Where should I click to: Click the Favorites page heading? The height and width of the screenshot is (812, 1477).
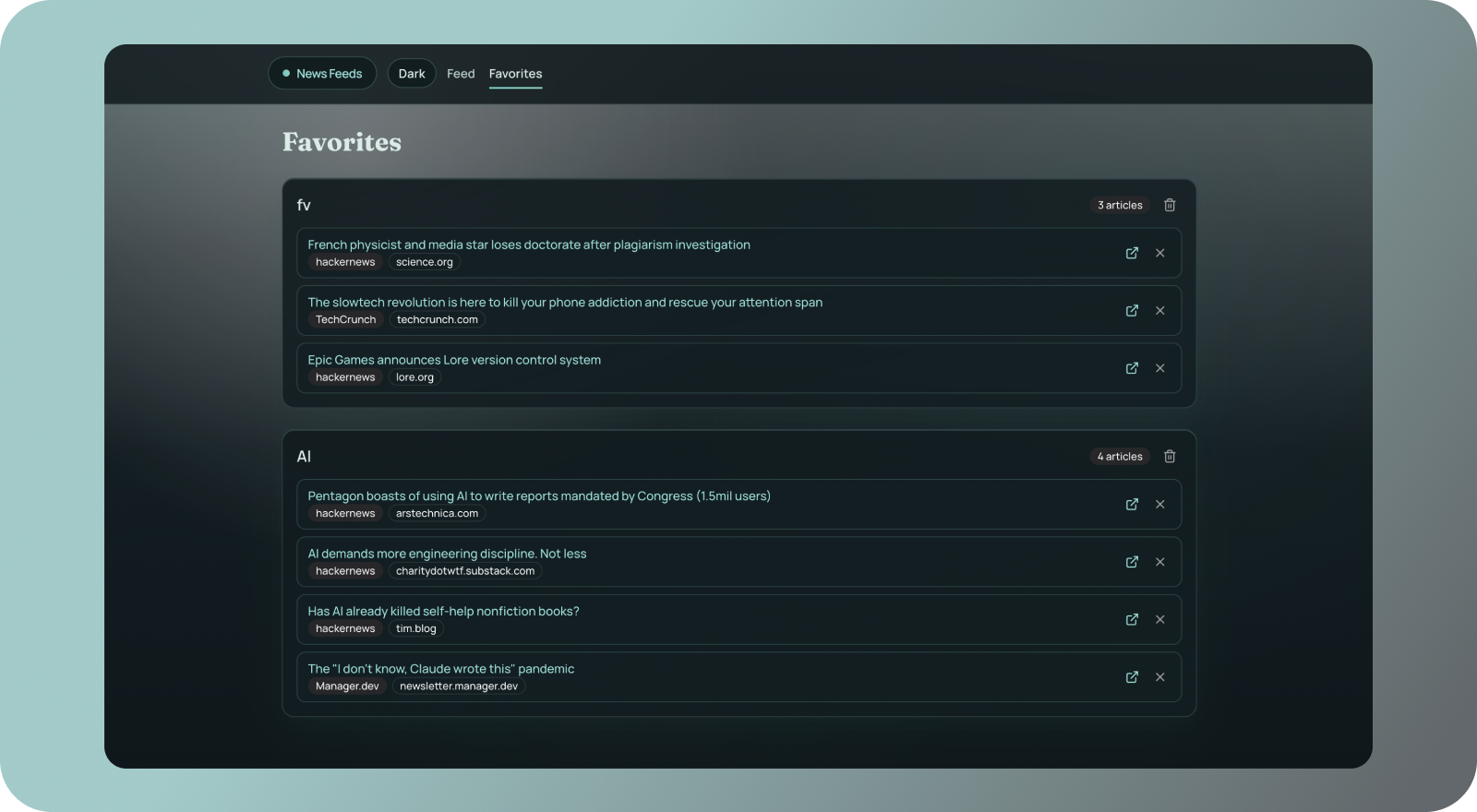point(342,142)
